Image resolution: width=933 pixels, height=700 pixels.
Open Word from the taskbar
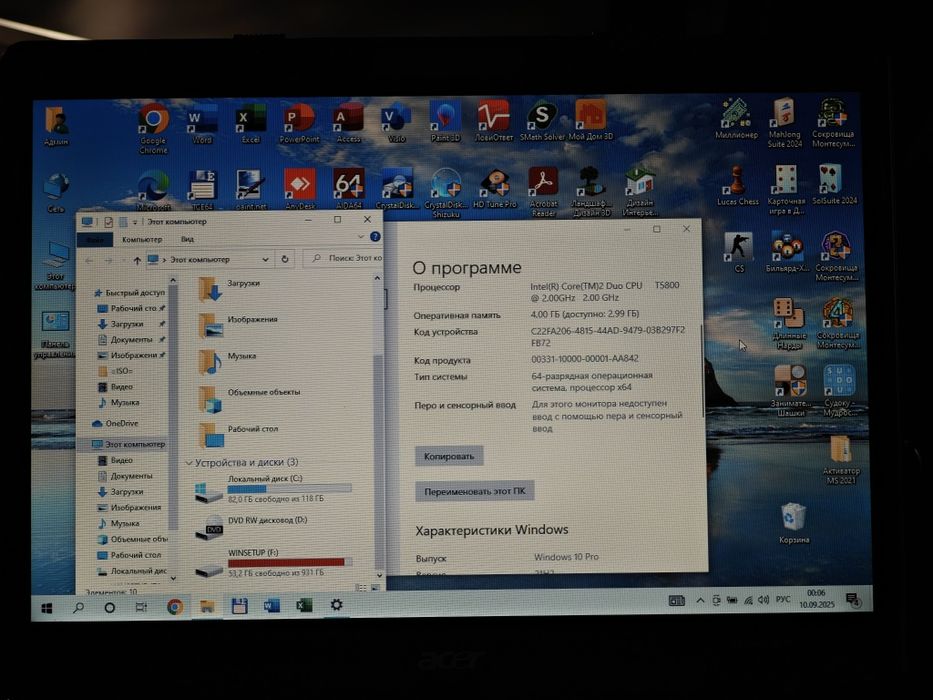(x=272, y=606)
